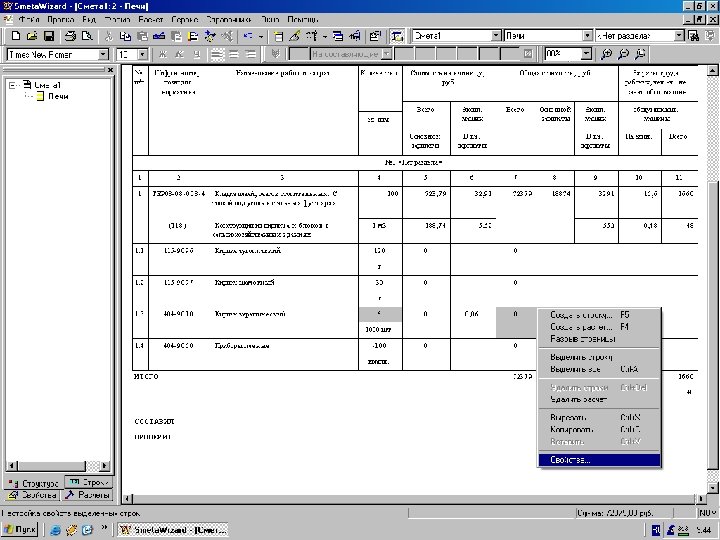Image resolution: width=720 pixels, height=540 pixels.
Task: Open the Файл menu
Action: (x=29, y=20)
